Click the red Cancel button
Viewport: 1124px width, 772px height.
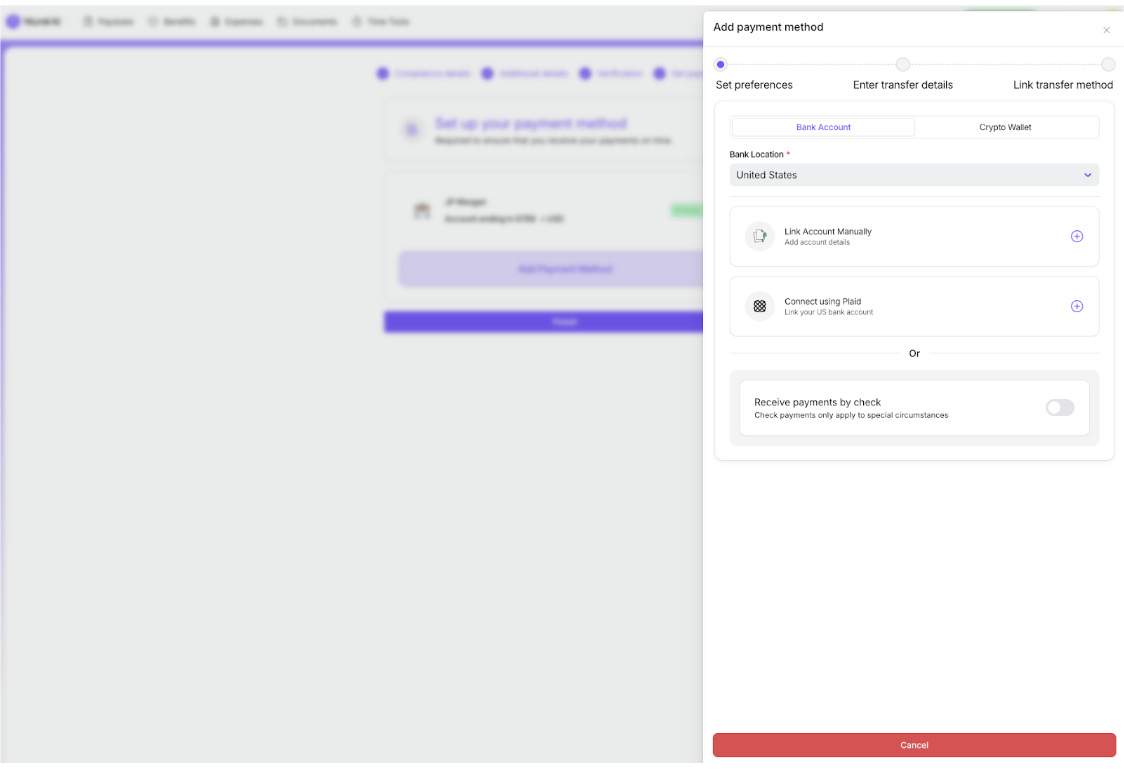(x=914, y=745)
